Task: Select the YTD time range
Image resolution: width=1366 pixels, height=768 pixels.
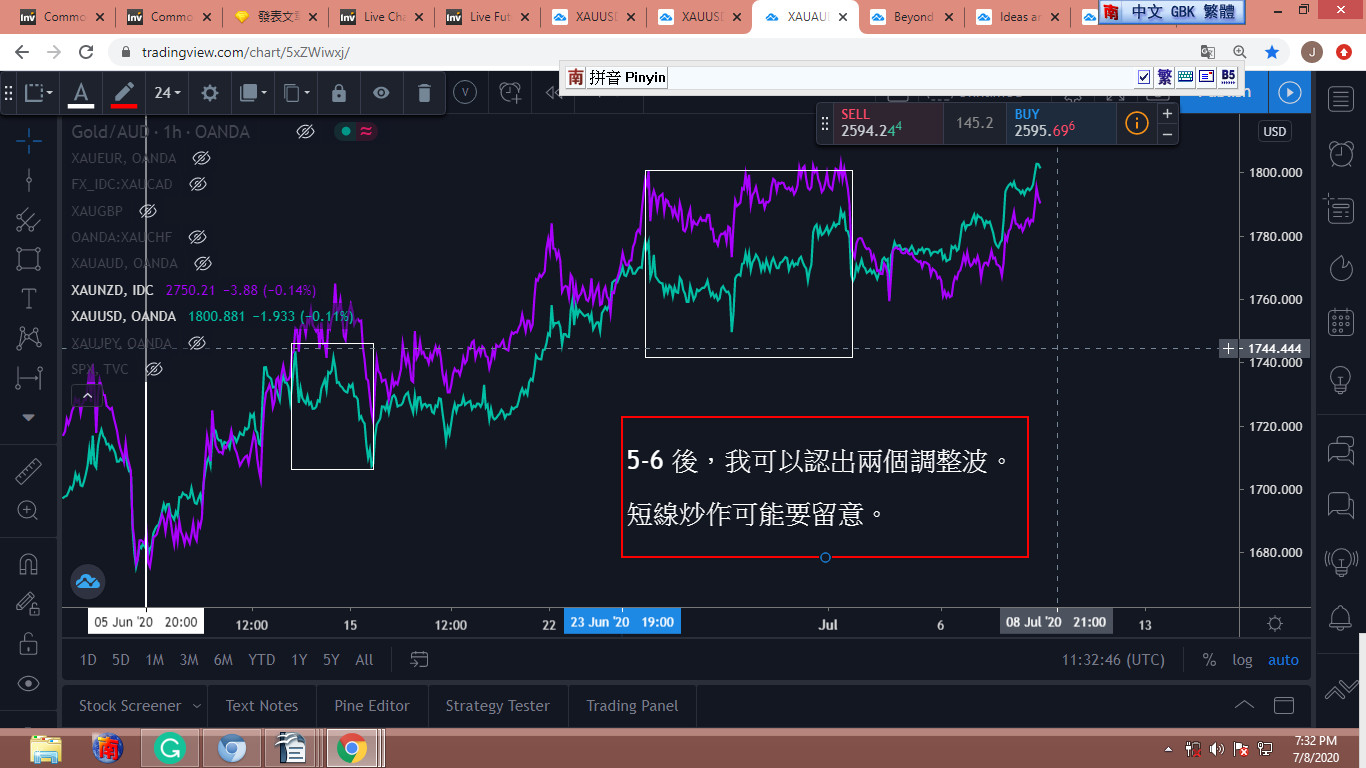Action: tap(262, 660)
